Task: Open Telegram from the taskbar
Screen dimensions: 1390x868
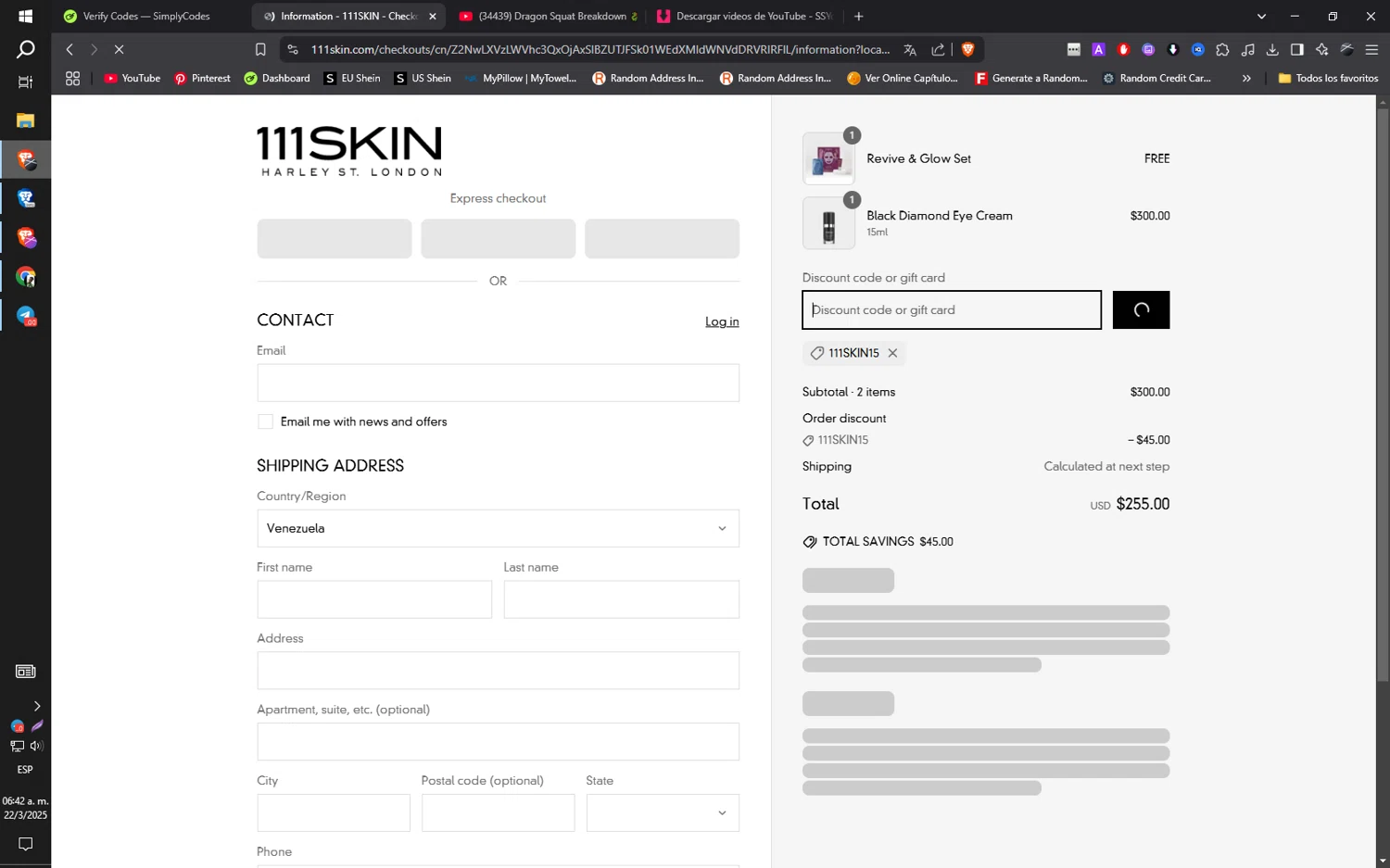Action: click(25, 316)
